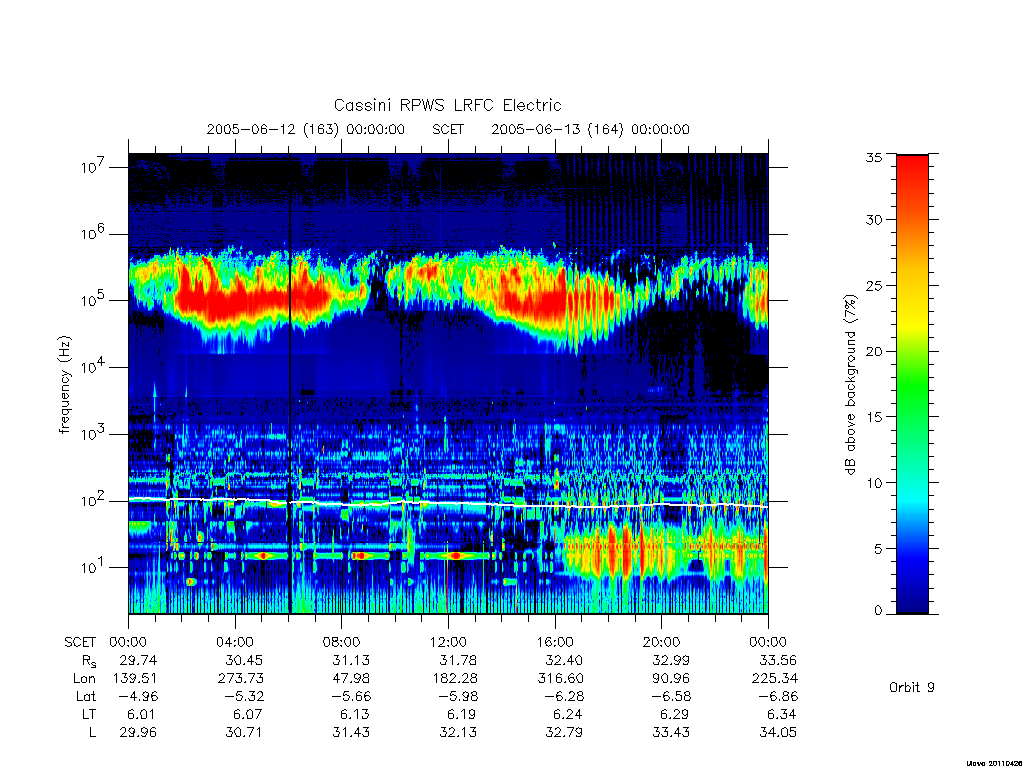
Task: Click the LT value '6.34'
Action: pyautogui.click(x=782, y=714)
